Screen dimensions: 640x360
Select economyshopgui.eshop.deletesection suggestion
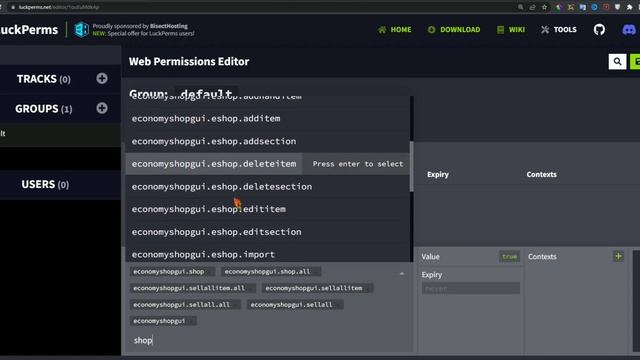point(267,187)
